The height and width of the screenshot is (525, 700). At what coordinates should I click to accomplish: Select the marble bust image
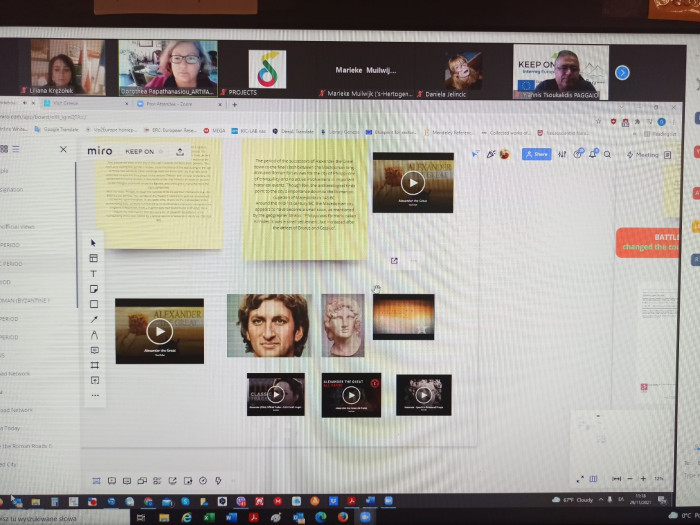click(343, 325)
